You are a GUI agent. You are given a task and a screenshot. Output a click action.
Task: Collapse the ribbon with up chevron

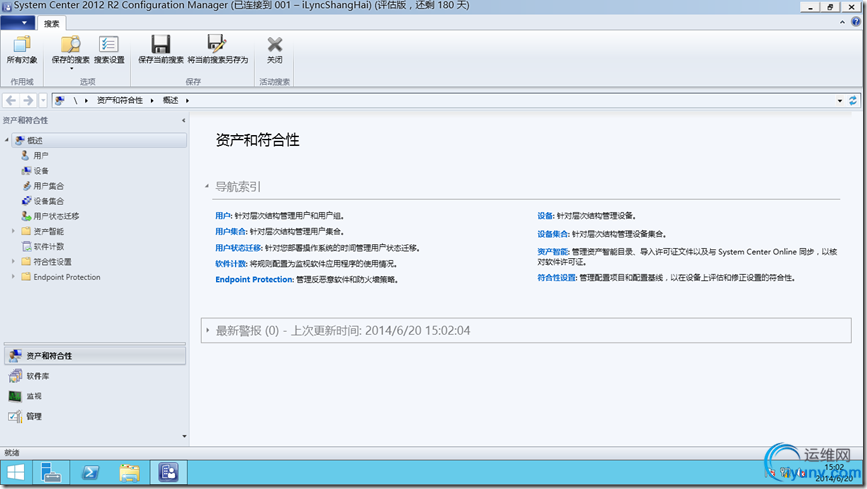(x=842, y=22)
